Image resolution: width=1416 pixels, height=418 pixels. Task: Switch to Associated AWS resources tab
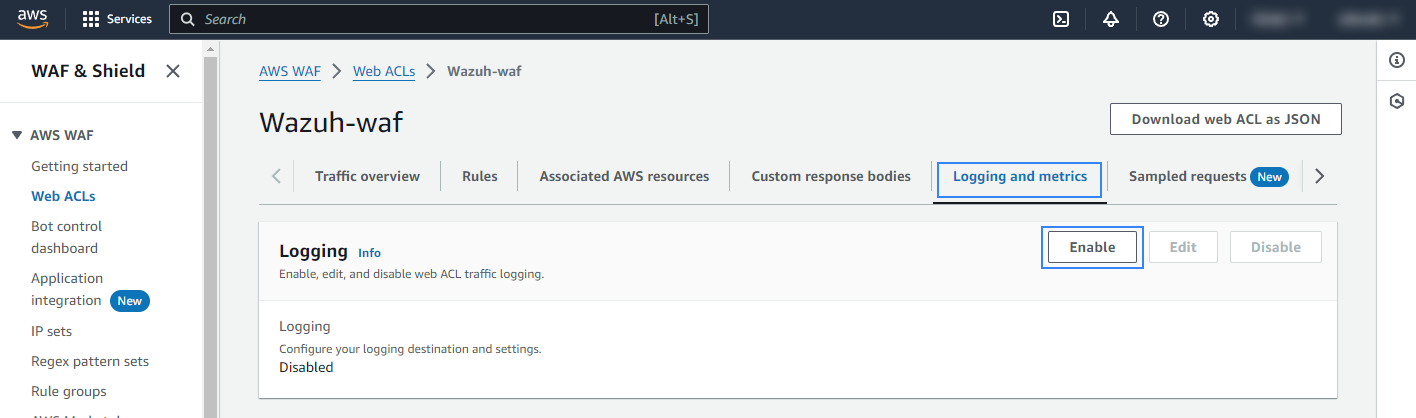click(x=624, y=177)
